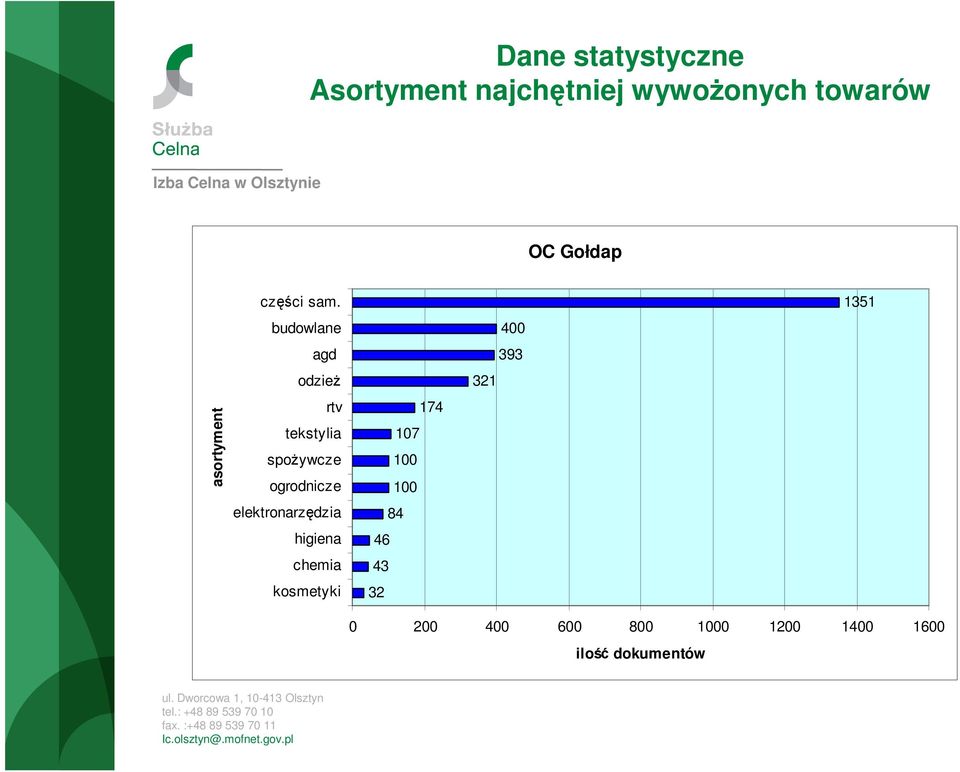
Task: Click the 'Izba Celna w Olsztynie' text
Action: point(236,183)
